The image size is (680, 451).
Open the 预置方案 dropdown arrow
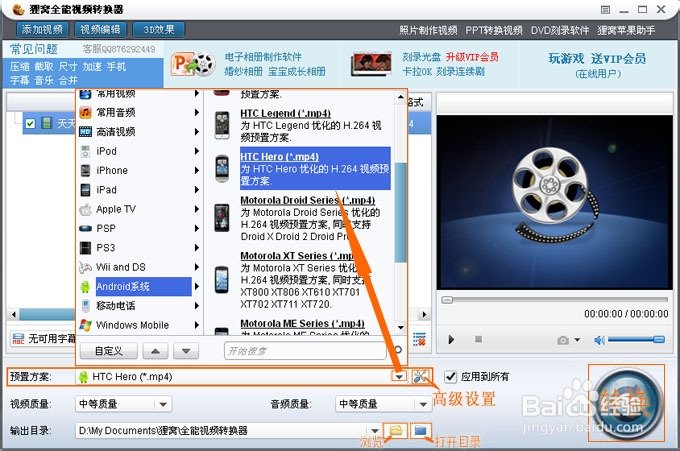click(399, 376)
